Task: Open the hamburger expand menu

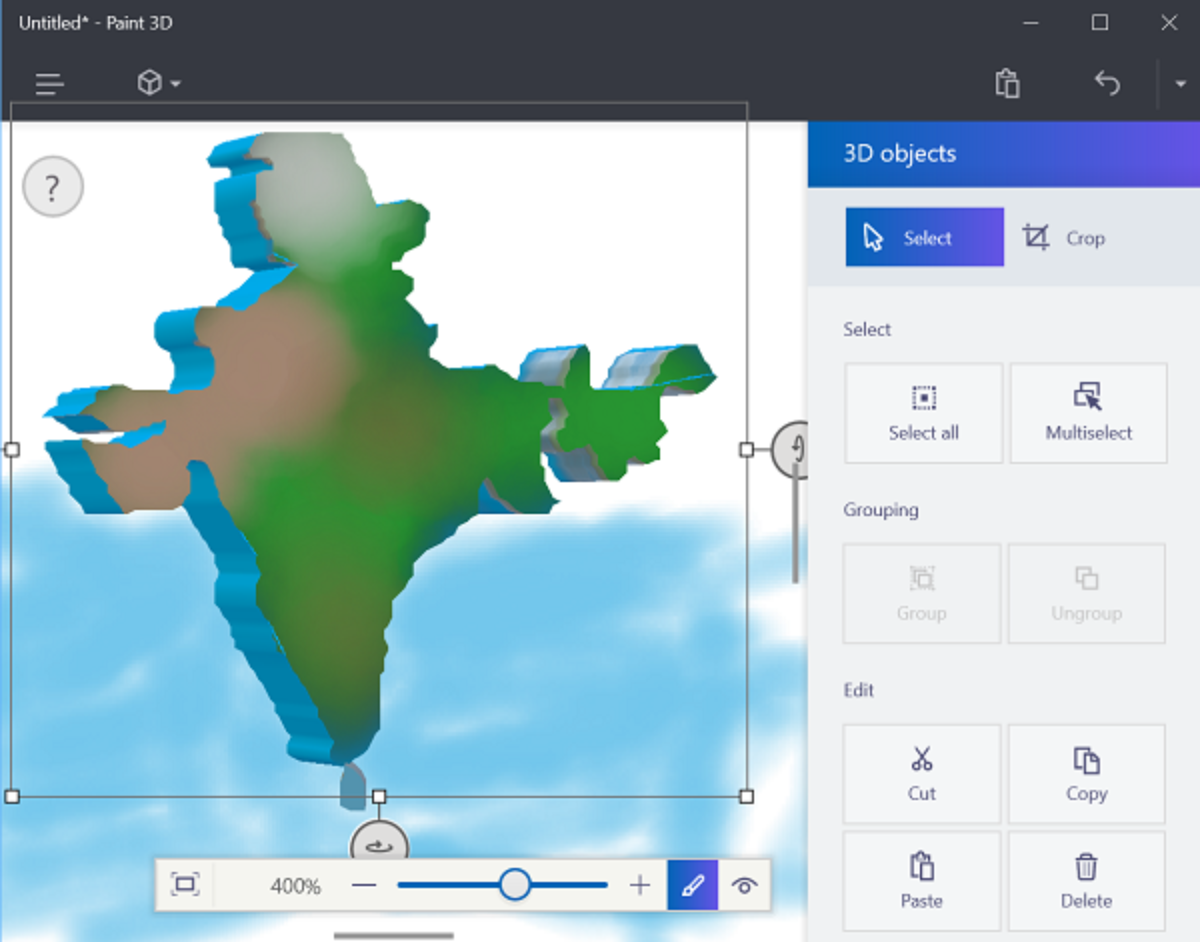Action: (x=49, y=84)
